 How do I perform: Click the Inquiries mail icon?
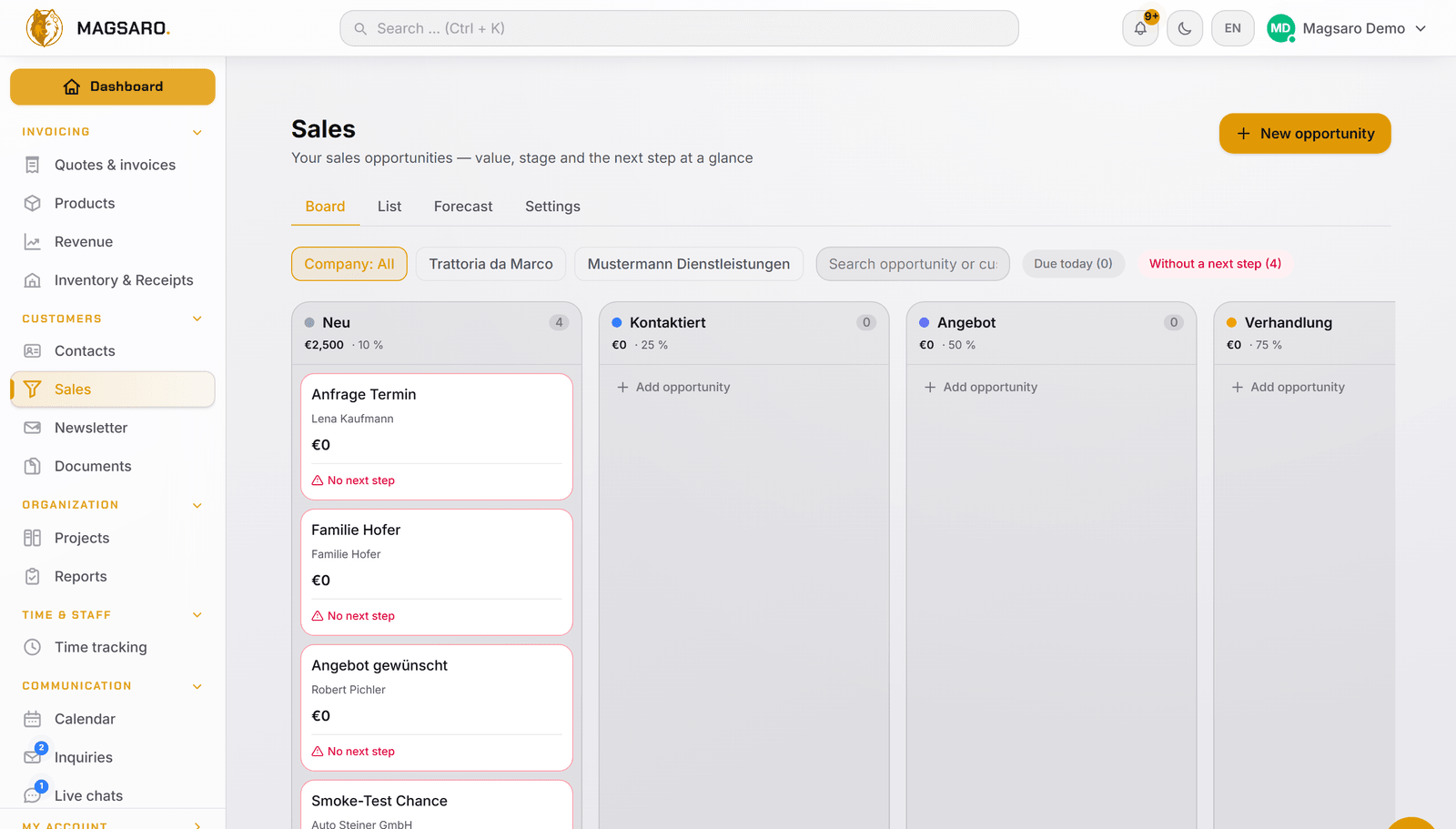tap(33, 757)
